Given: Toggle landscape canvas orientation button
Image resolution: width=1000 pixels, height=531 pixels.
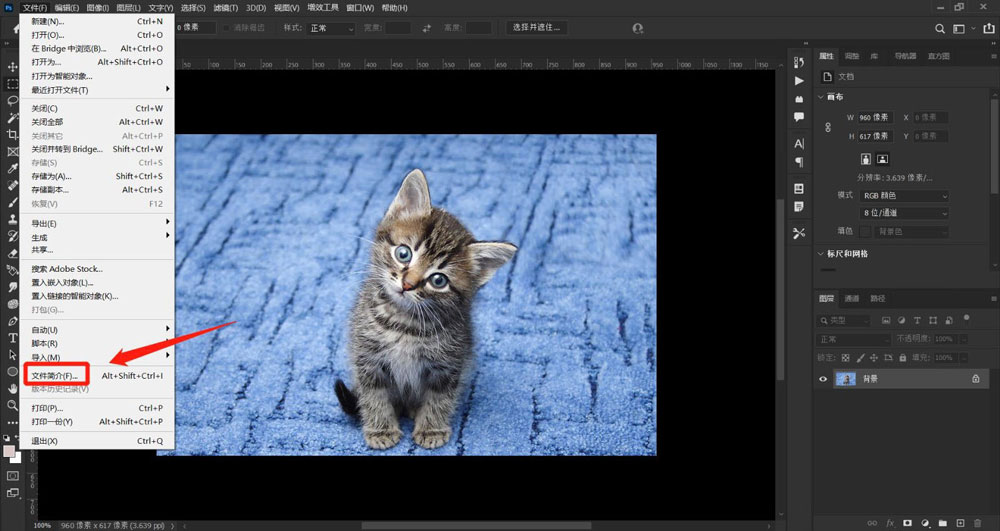Looking at the screenshot, I should [x=882, y=159].
